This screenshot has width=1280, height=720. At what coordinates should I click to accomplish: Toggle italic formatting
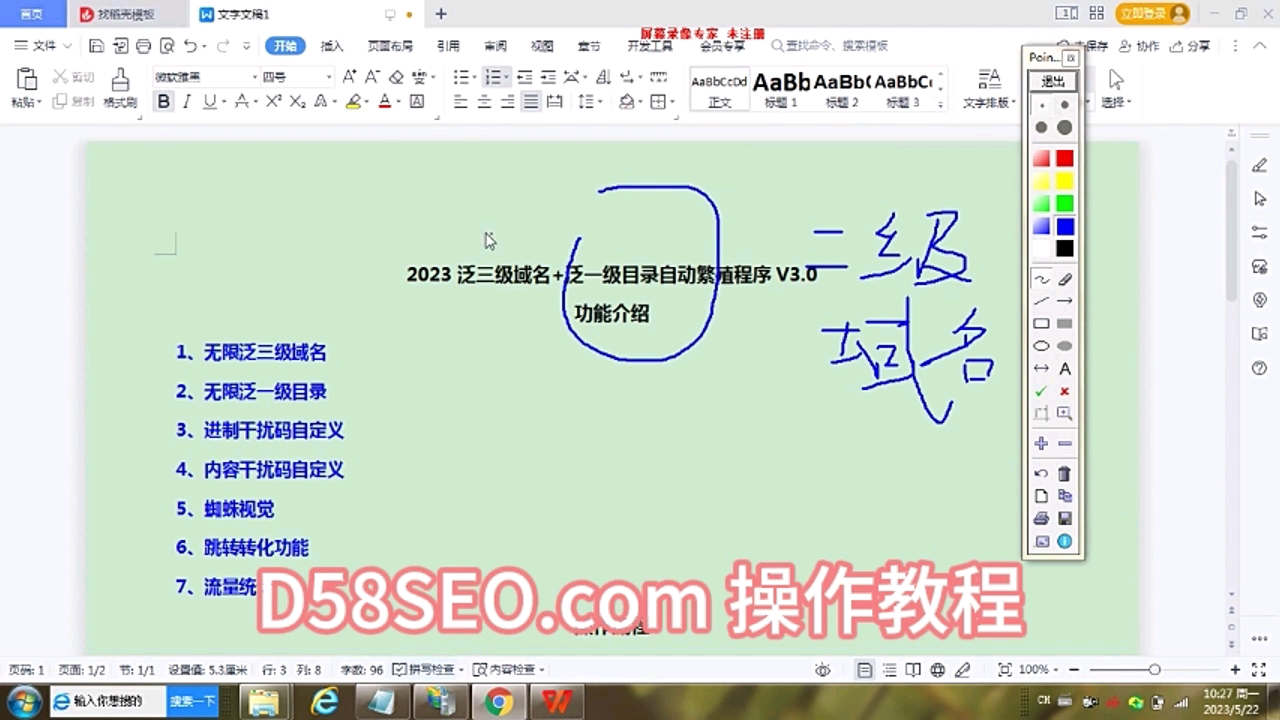(x=186, y=102)
